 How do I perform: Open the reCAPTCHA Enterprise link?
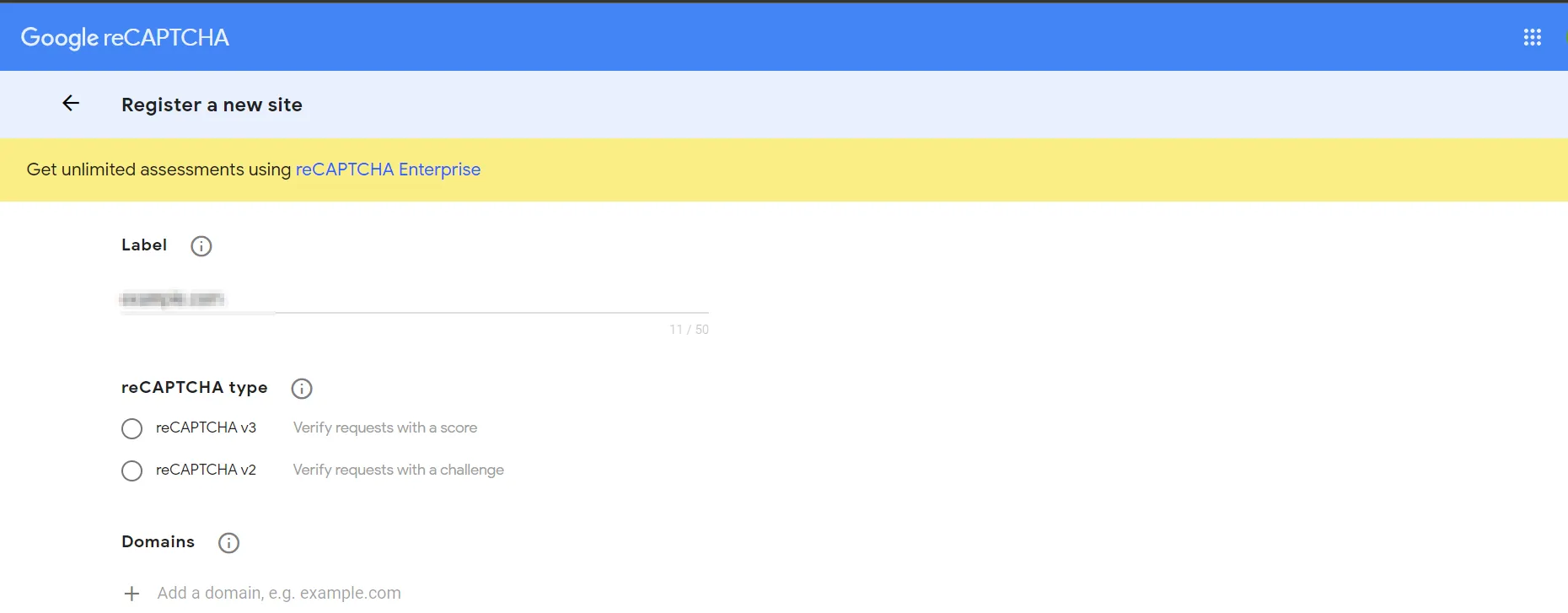click(x=388, y=169)
